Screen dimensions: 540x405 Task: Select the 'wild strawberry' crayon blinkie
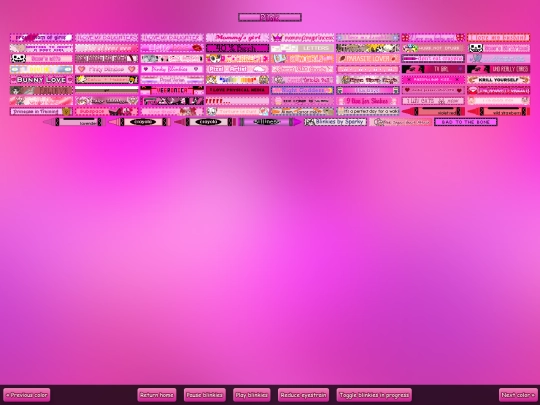tap(498, 112)
